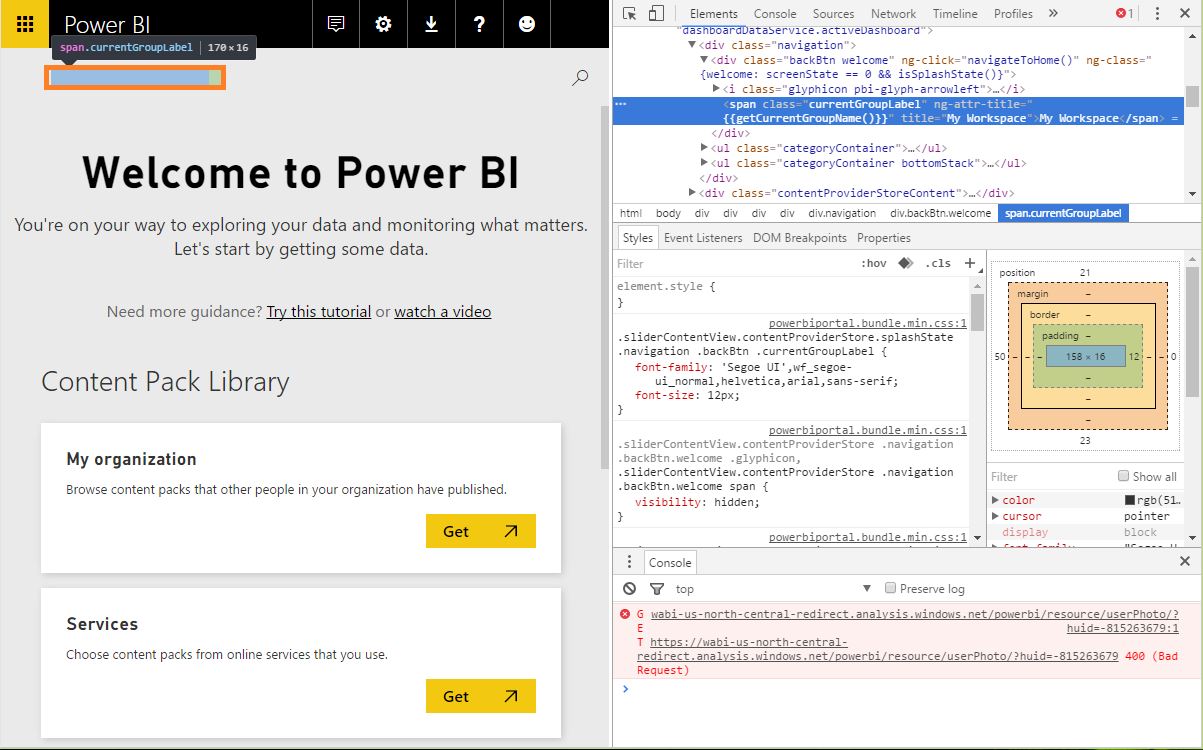
Task: Open the DevTools three-dot customize menu
Action: [1157, 13]
